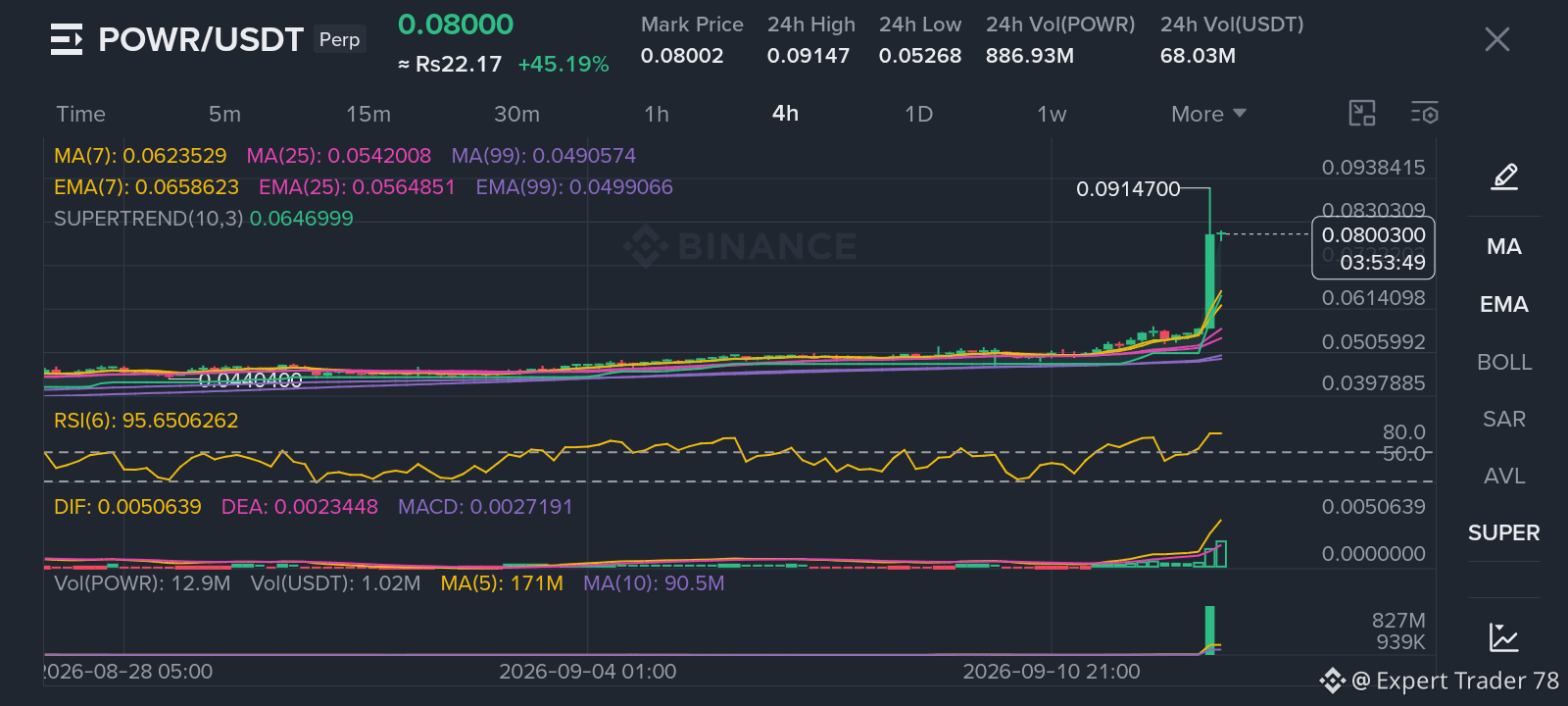1568x706 pixels.
Task: Open the chart layout icon
Action: 1362,114
